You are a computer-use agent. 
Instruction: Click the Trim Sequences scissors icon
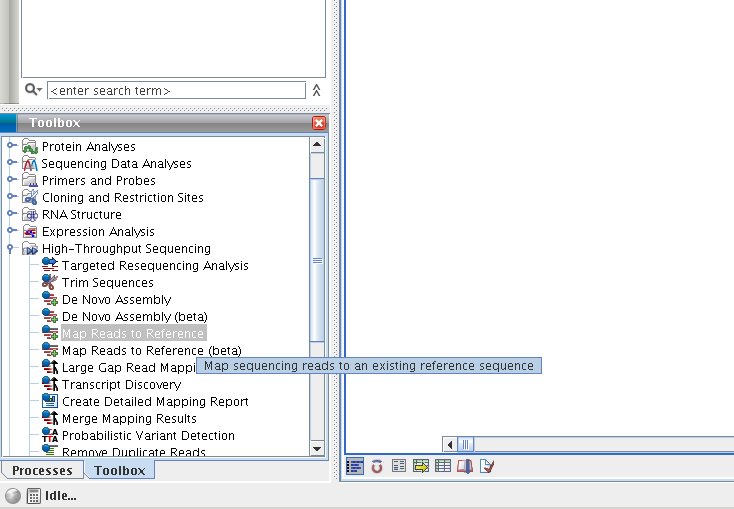[x=50, y=282]
